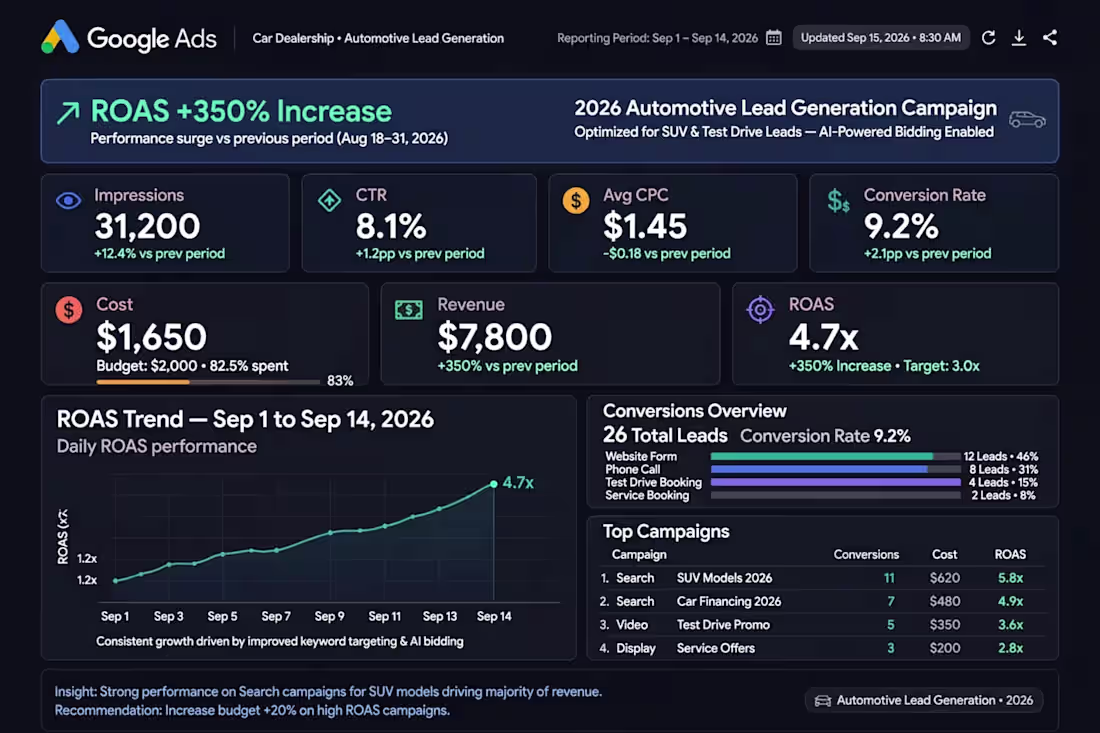Refresh the dashboard data
This screenshot has height=733, width=1100.
988,38
